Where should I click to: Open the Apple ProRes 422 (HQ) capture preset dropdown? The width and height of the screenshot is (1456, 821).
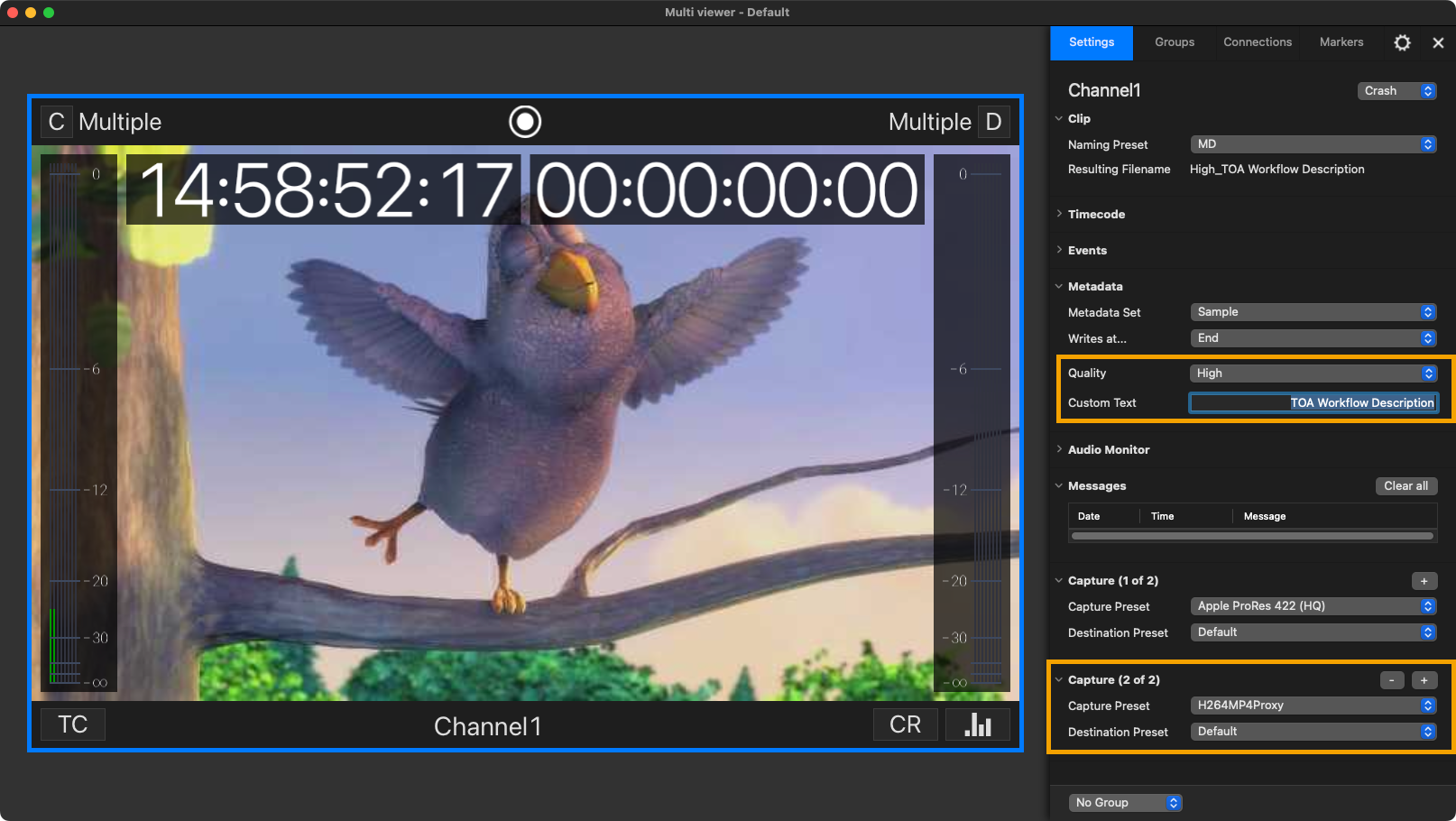(x=1313, y=606)
